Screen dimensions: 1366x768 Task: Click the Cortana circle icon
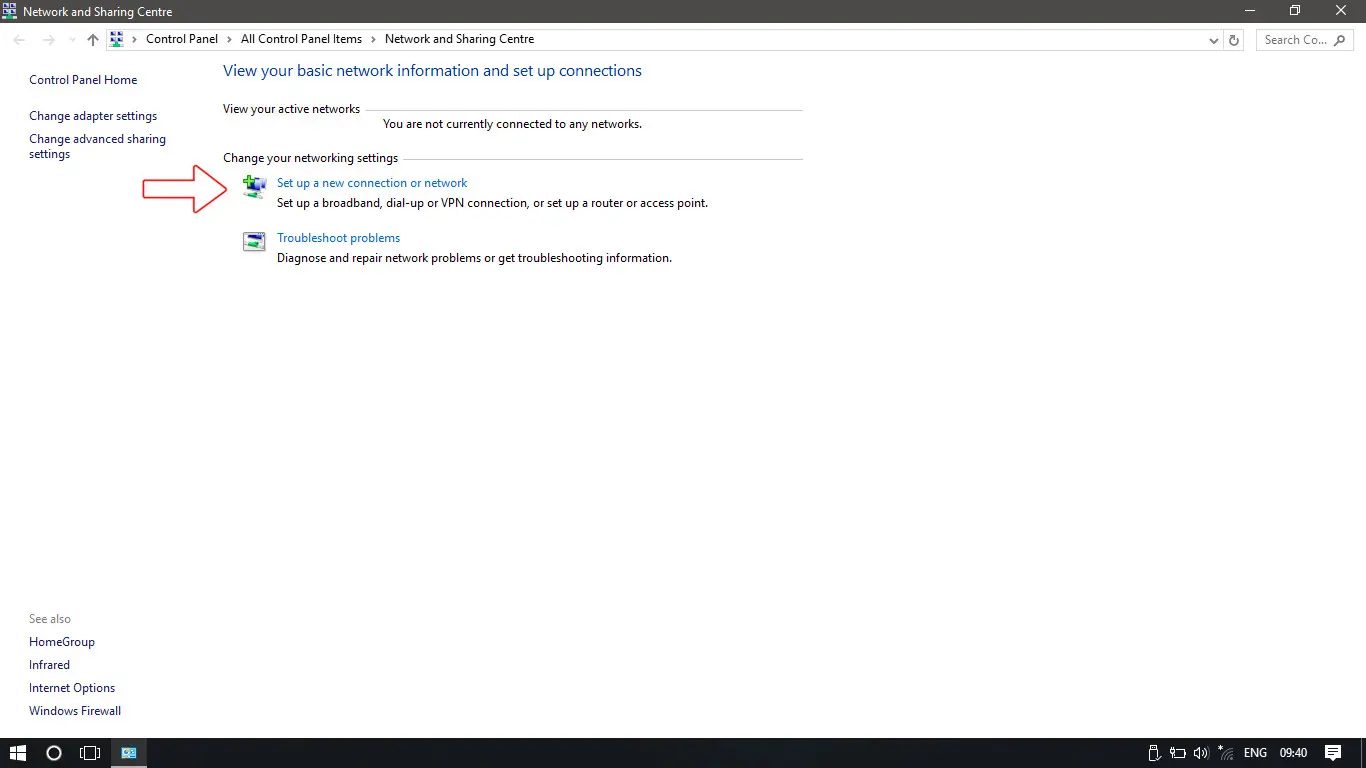pos(54,753)
